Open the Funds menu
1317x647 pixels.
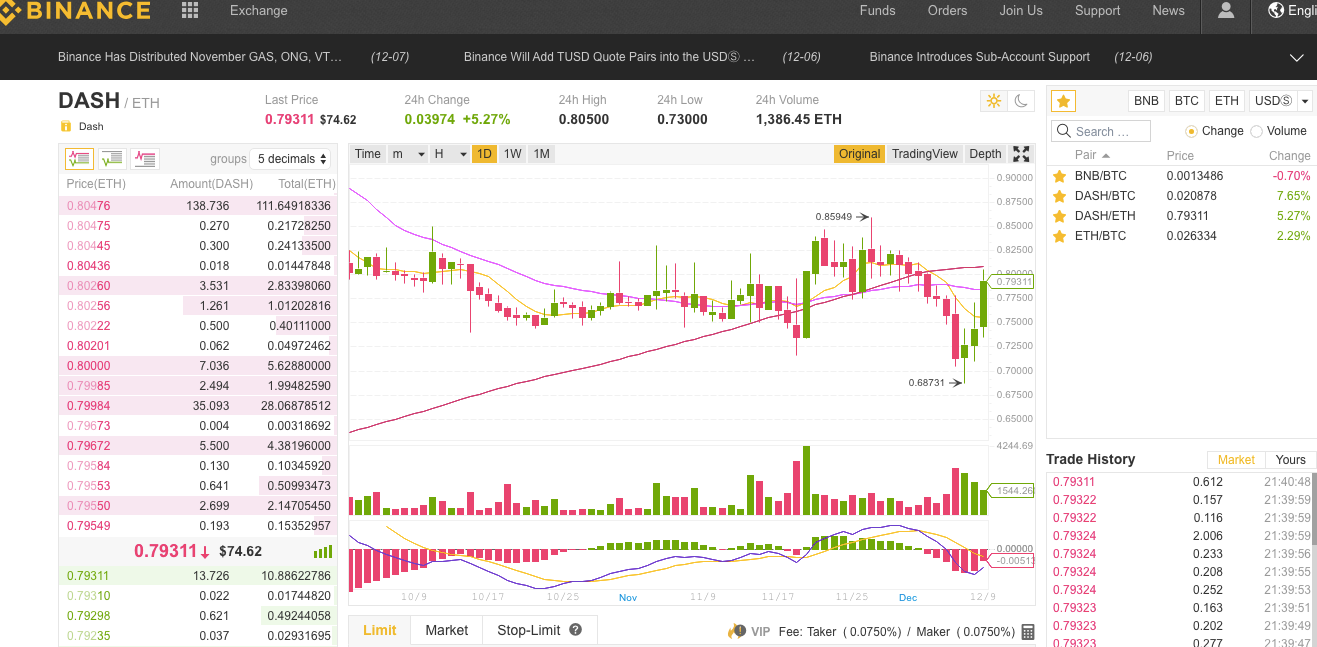(877, 11)
